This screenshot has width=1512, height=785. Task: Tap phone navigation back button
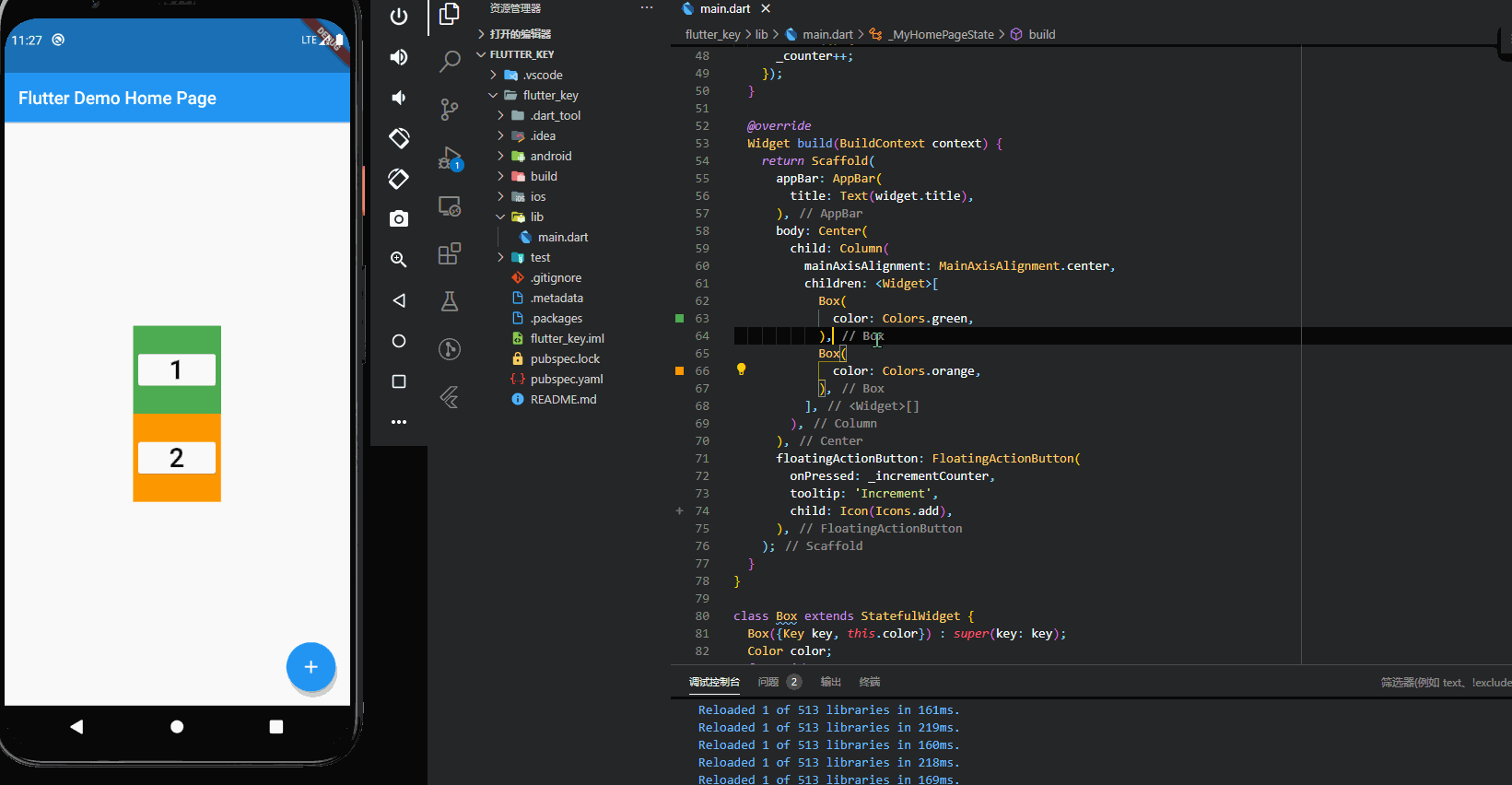pyautogui.click(x=76, y=727)
